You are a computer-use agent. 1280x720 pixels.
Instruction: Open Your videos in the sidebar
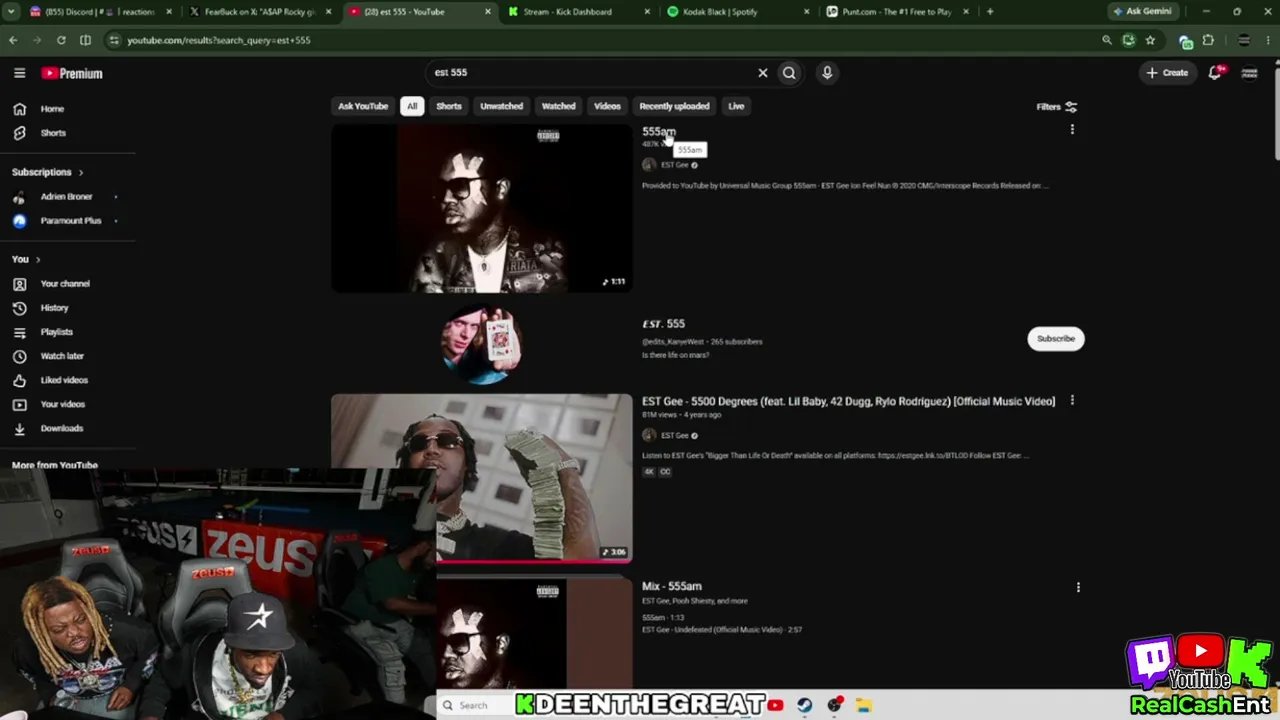pos(63,404)
